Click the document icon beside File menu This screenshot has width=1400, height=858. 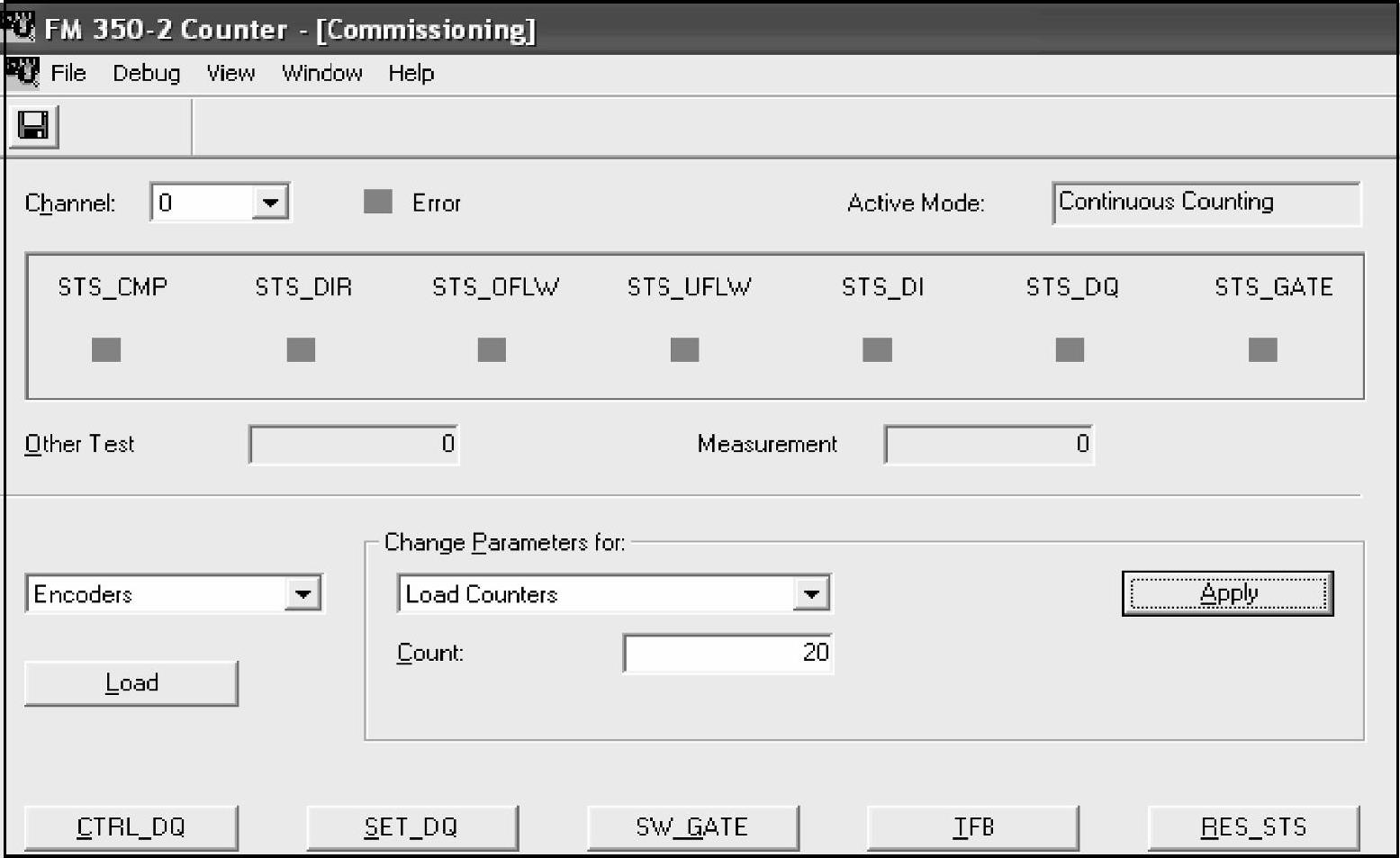coord(23,71)
